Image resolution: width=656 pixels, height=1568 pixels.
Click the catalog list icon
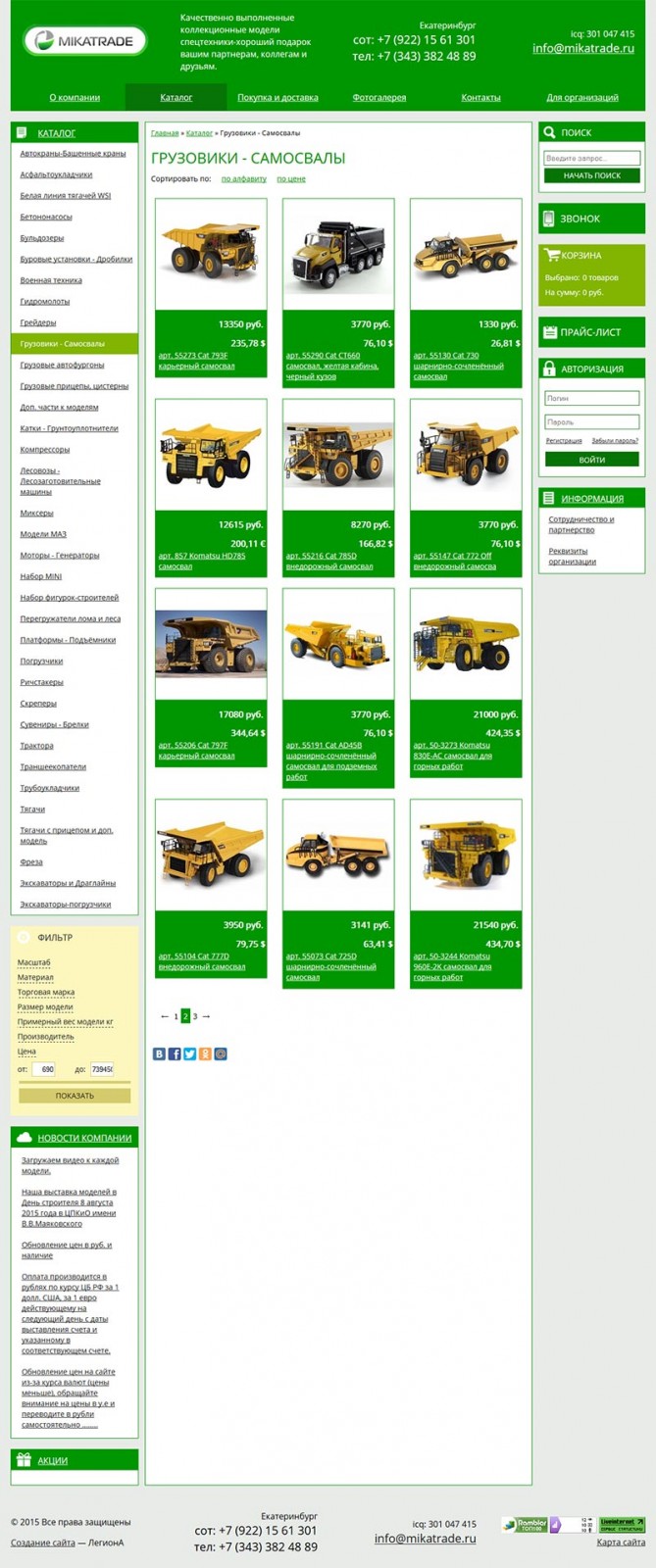click(x=23, y=132)
